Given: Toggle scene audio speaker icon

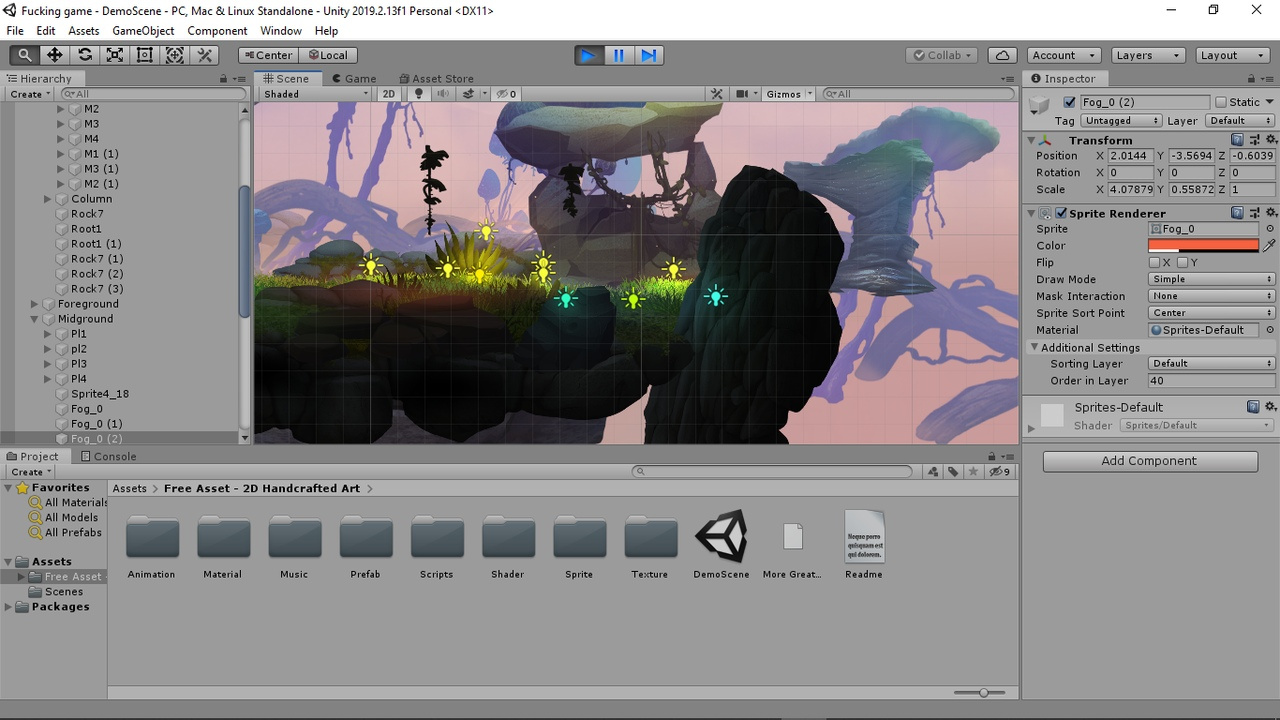Looking at the screenshot, I should point(443,94).
